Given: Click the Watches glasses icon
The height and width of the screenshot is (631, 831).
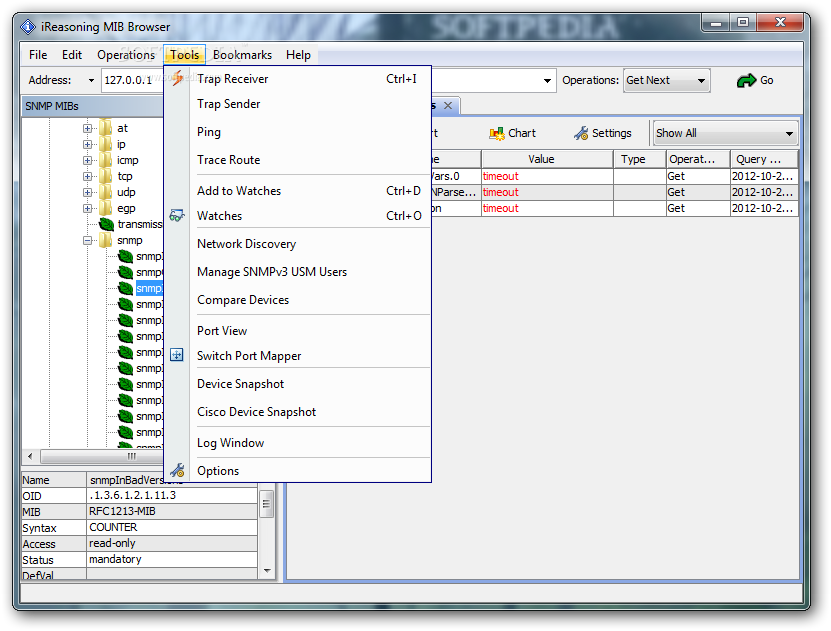Looking at the screenshot, I should (x=177, y=216).
